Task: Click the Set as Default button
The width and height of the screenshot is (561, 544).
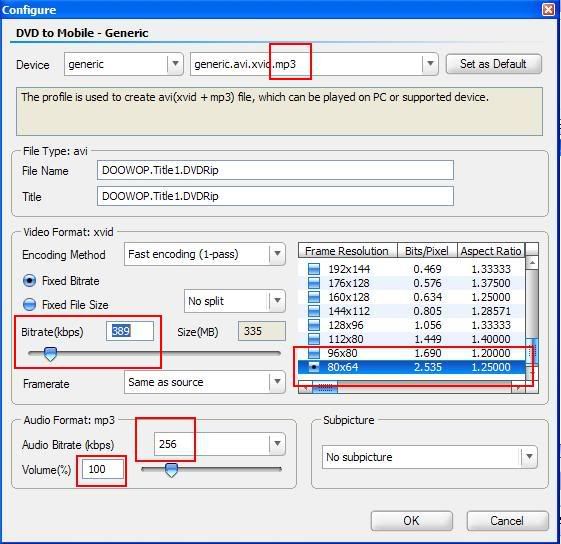Action: point(493,64)
